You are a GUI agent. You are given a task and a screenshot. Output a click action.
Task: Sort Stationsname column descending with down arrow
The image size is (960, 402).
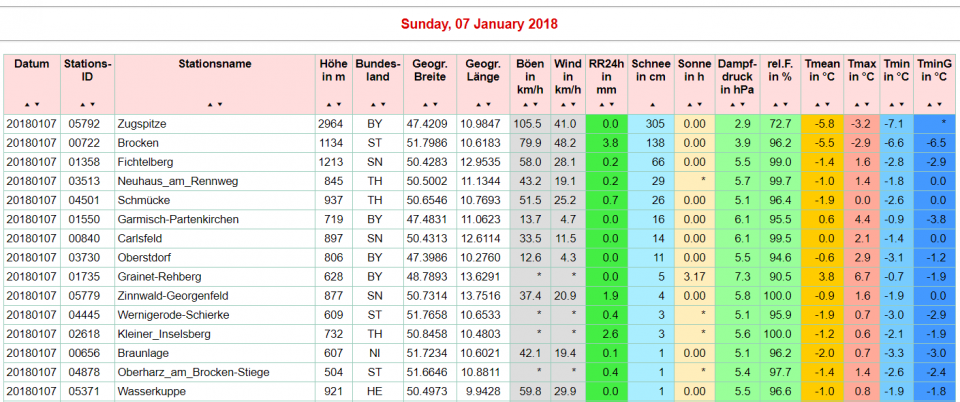coord(219,104)
